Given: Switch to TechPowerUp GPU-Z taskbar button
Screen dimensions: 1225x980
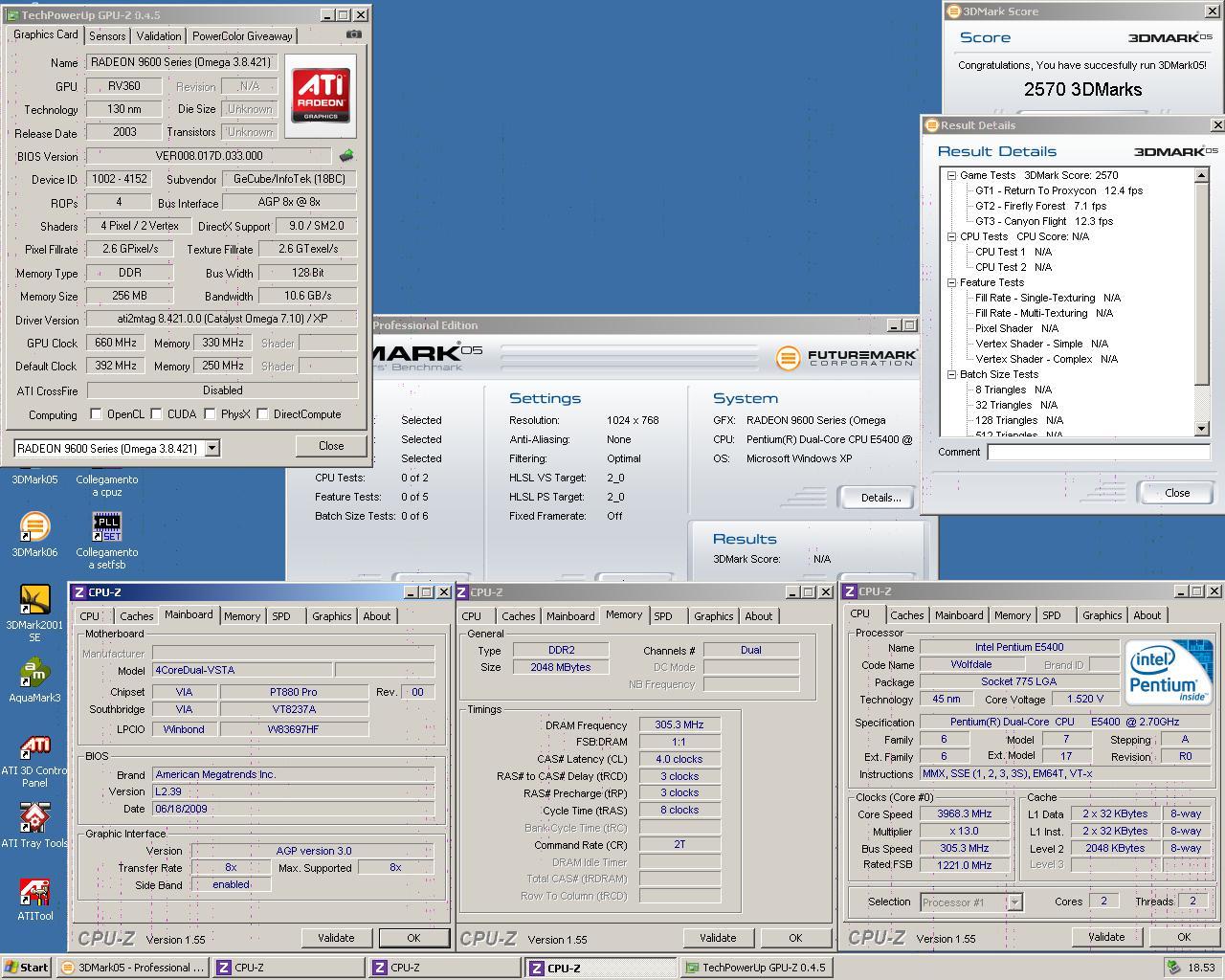Looking at the screenshot, I should tap(755, 968).
